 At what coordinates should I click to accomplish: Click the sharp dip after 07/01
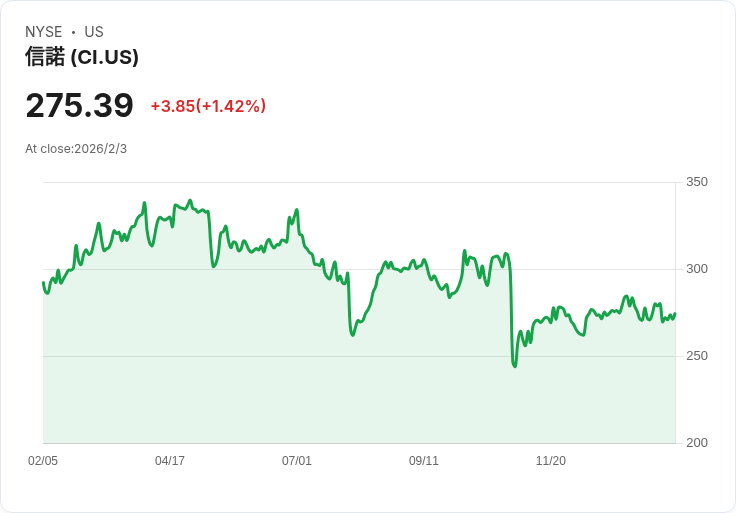click(353, 334)
